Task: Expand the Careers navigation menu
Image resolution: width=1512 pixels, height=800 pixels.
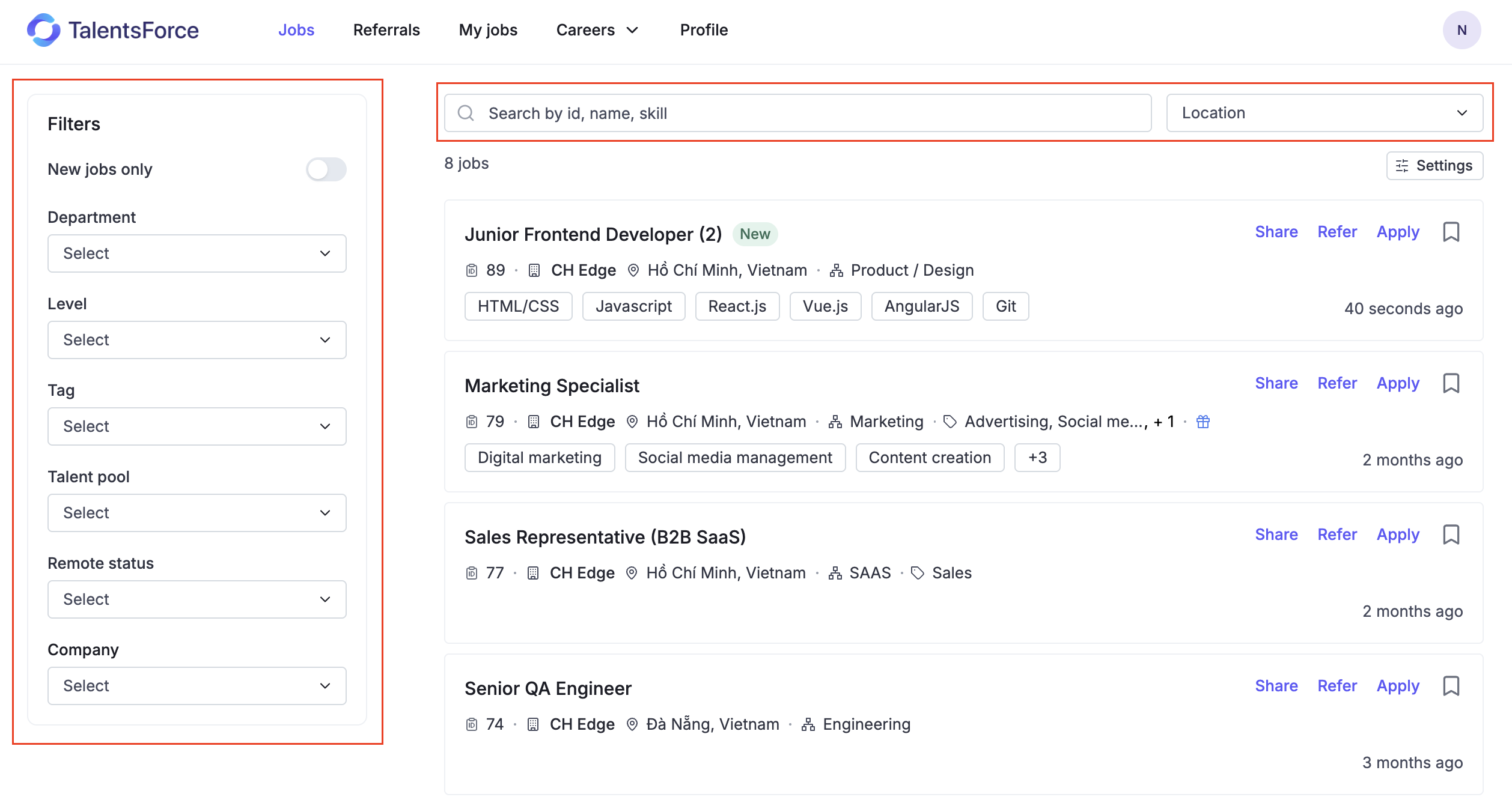Action: coord(596,30)
